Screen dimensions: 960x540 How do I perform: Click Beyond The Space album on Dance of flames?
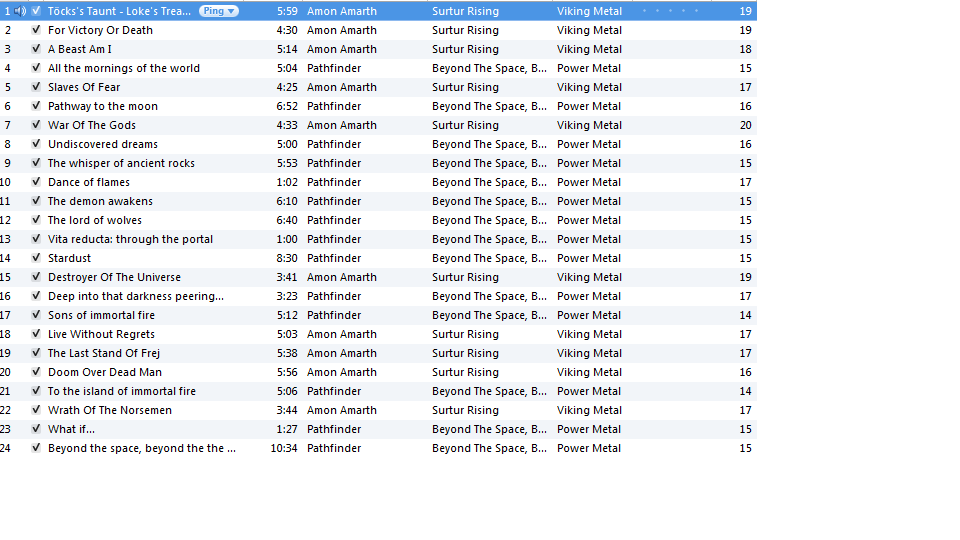click(489, 182)
